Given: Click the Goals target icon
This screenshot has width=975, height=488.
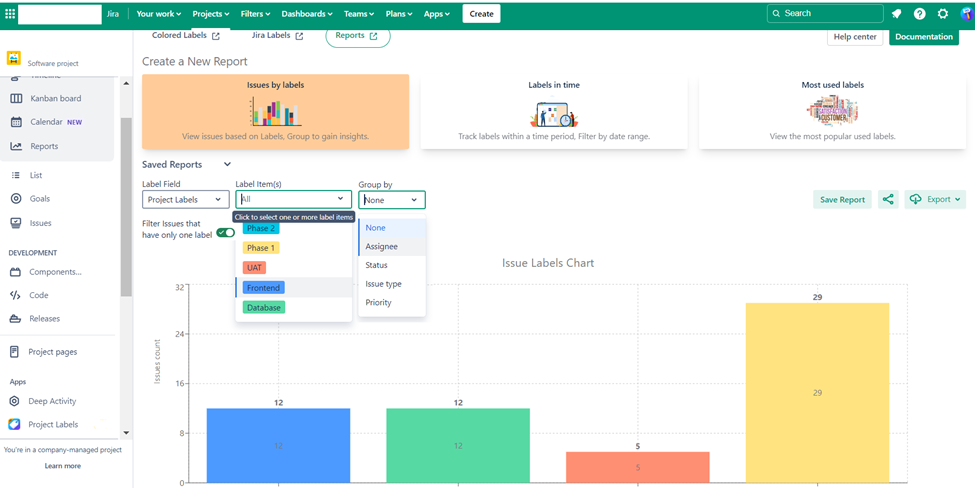Looking at the screenshot, I should (16, 199).
